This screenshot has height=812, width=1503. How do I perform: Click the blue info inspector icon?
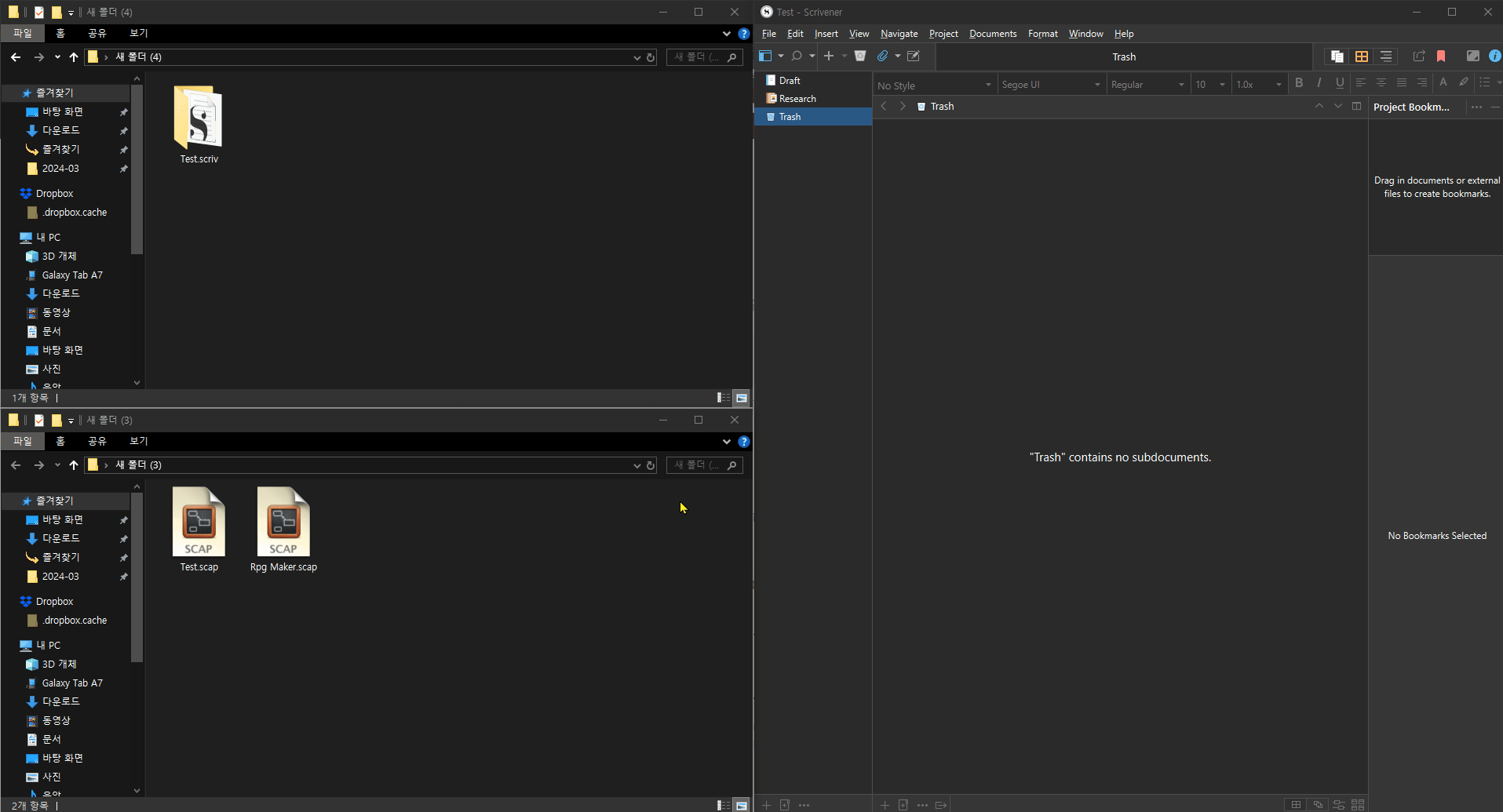[x=1496, y=56]
